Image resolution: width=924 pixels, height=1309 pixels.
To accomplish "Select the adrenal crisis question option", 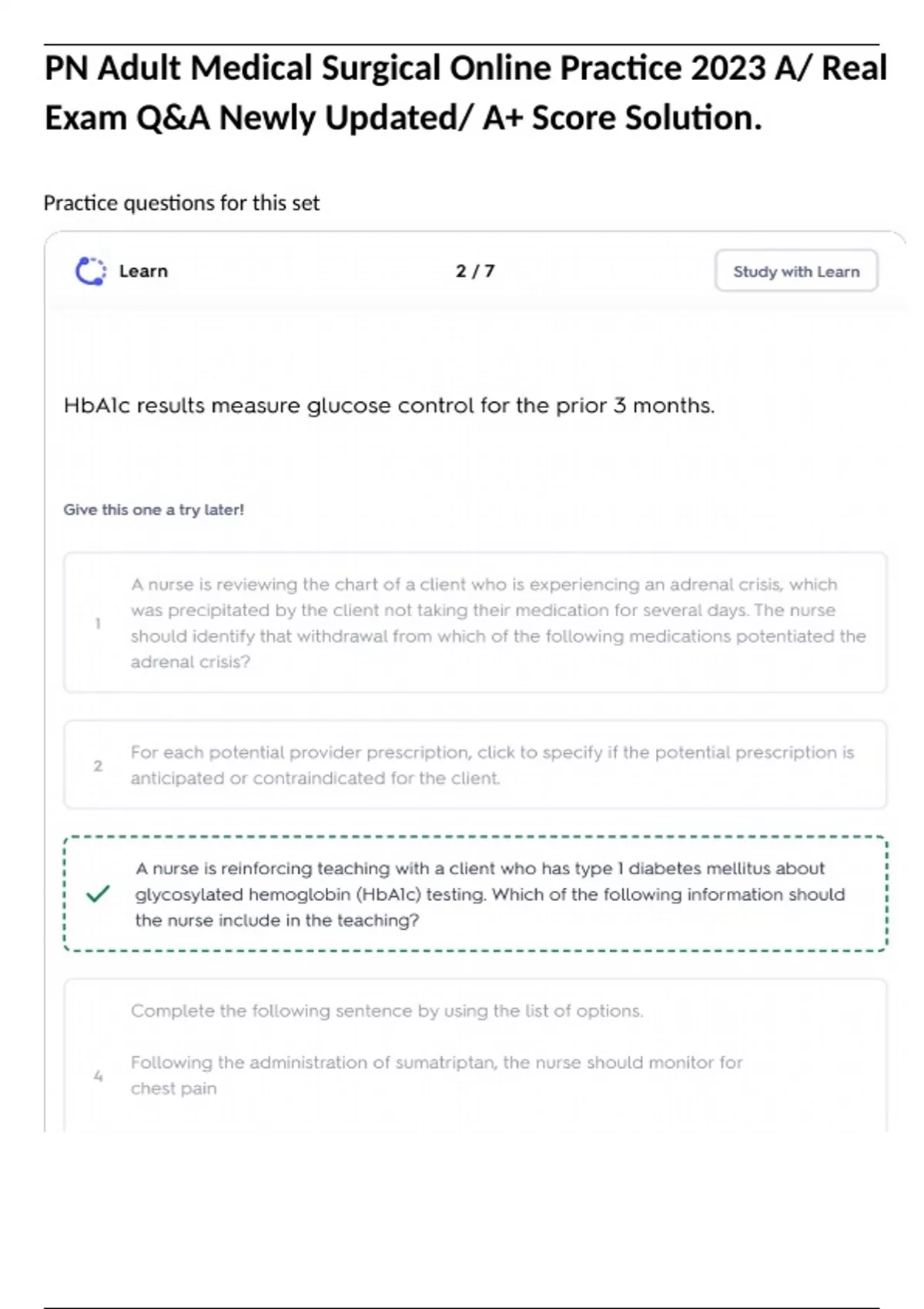I will (497, 622).
